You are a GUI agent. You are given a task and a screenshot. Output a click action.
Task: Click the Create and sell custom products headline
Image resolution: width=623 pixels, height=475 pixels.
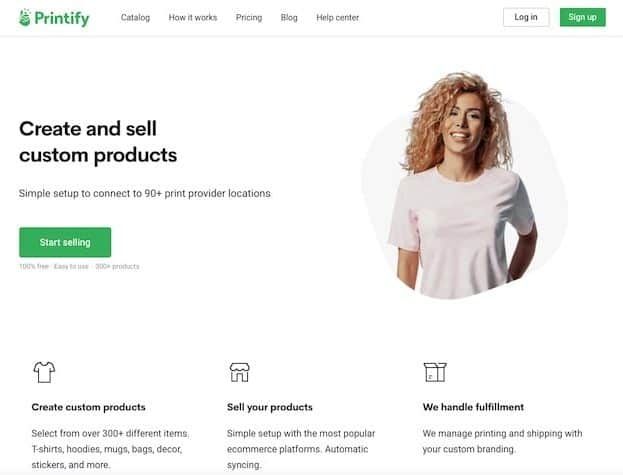[x=98, y=142]
